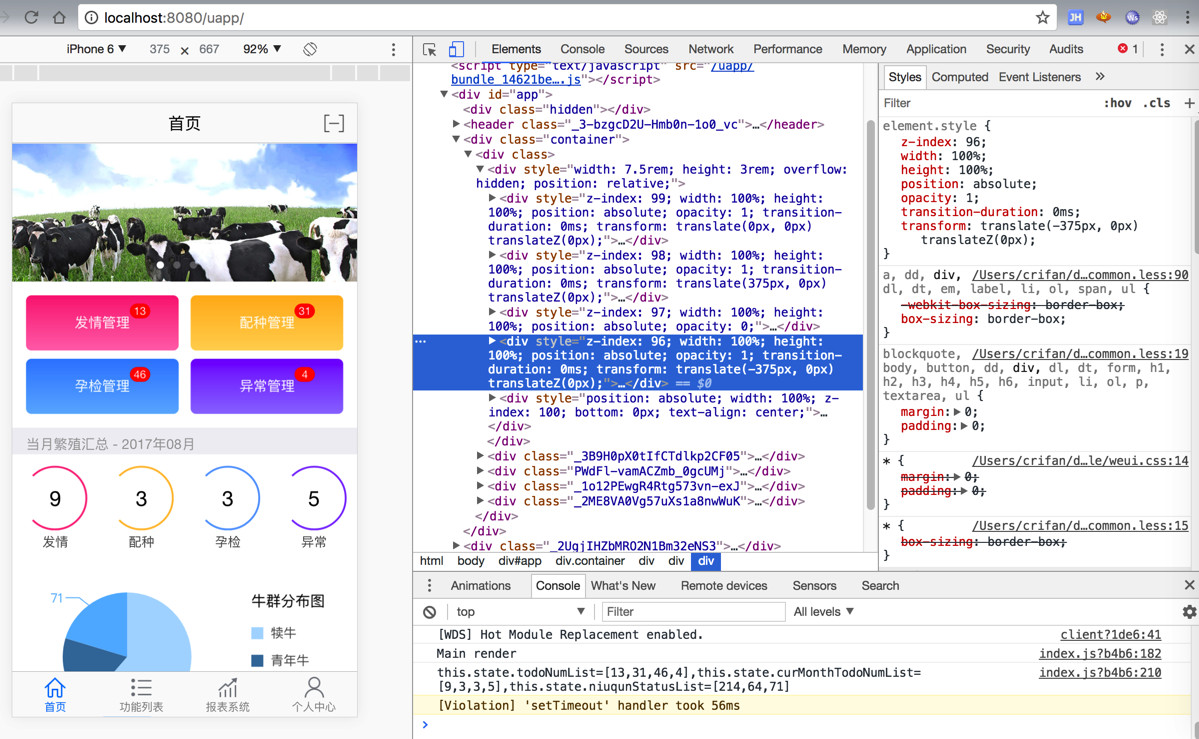Open the 功能列表 bottom tab
Screen dimensions: 1199x739
[x=141, y=695]
